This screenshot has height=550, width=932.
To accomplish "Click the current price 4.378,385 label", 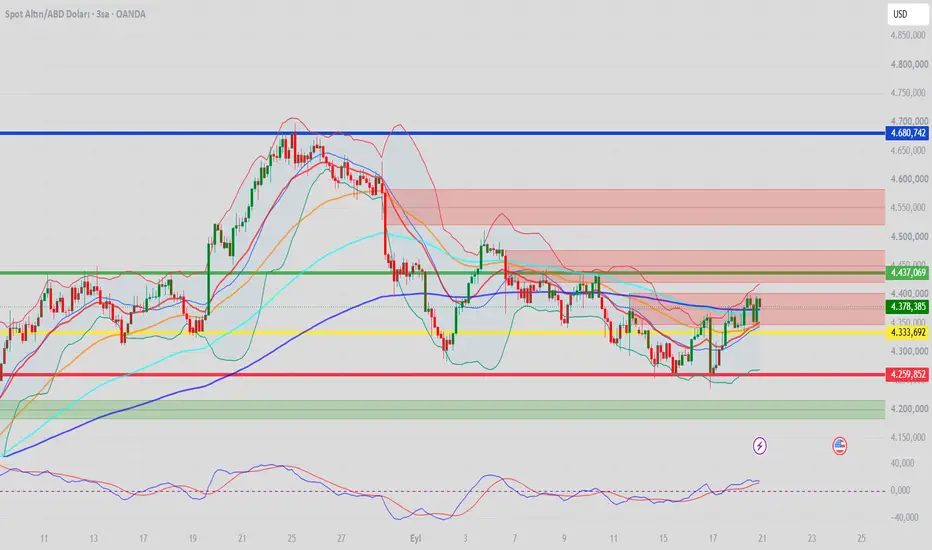I will (906, 307).
